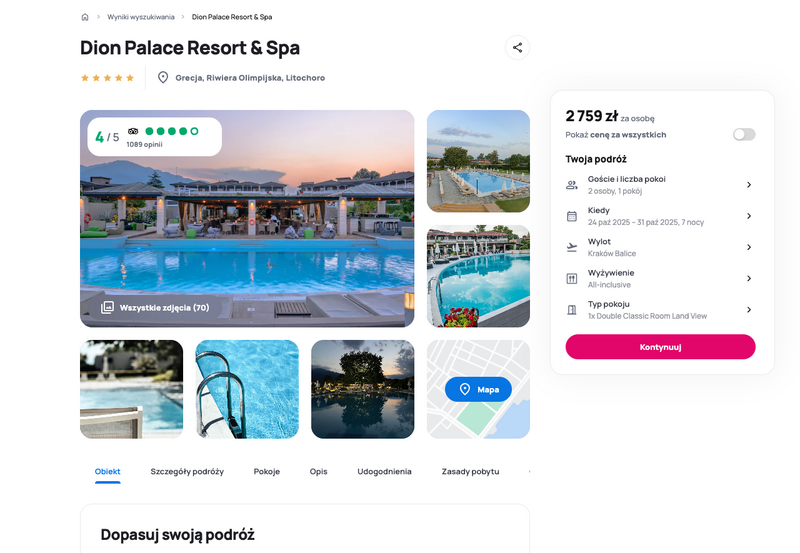Open the Mapa button on map
This screenshot has width=800, height=553.
478,389
